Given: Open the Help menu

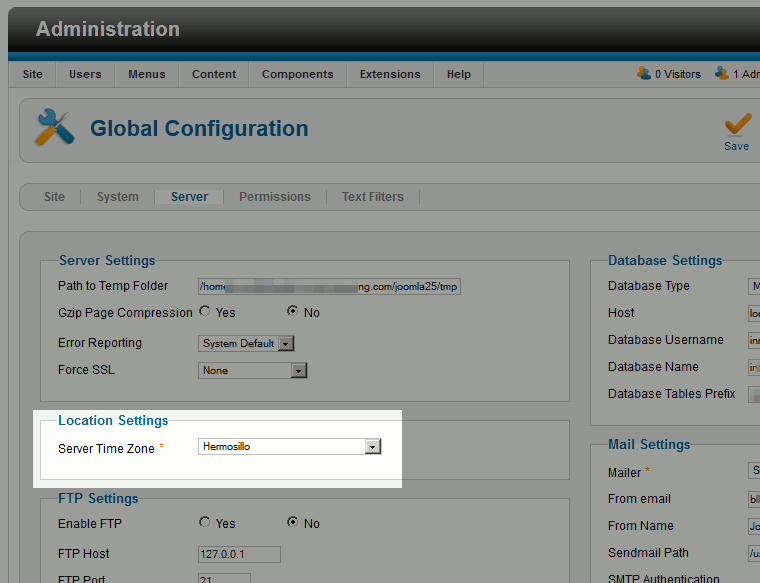Looking at the screenshot, I should tap(459, 74).
